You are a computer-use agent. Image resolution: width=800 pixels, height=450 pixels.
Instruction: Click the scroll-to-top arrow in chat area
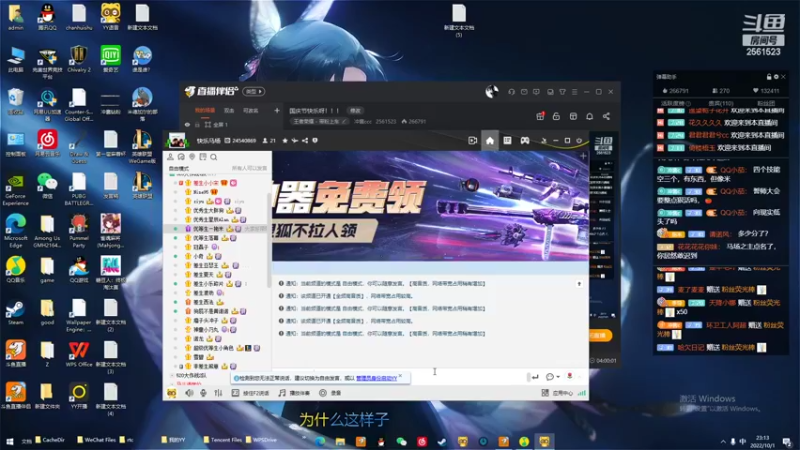(579, 284)
